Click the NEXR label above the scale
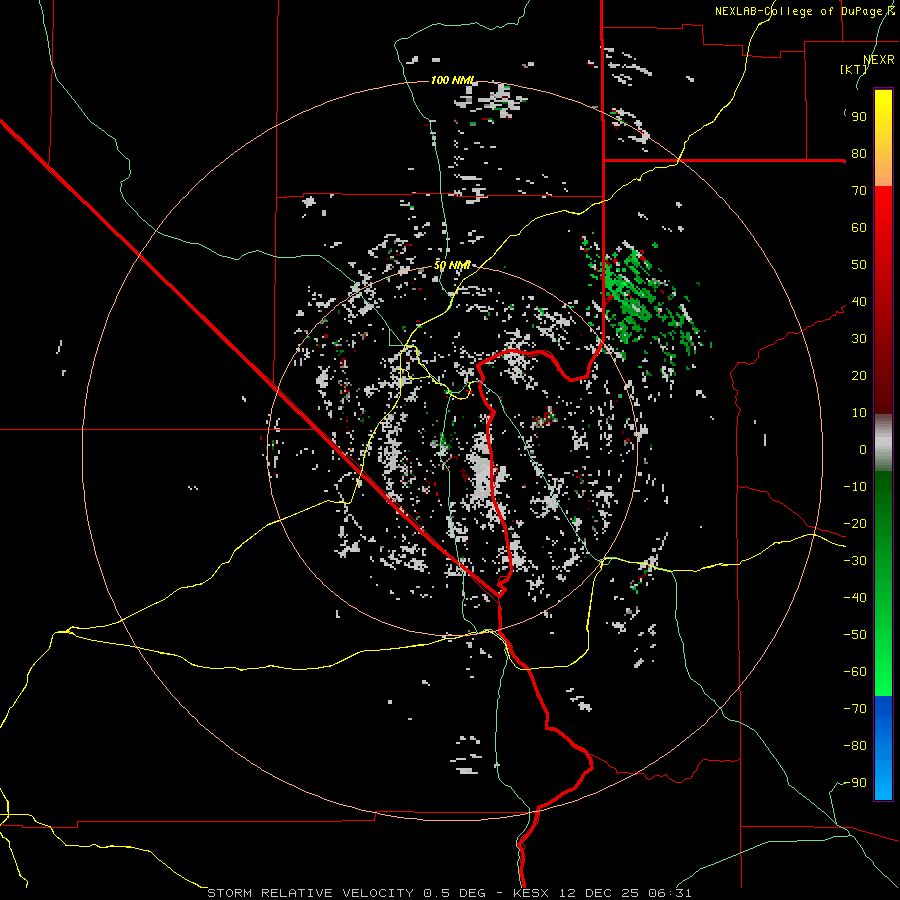The image size is (900, 900). (879, 60)
